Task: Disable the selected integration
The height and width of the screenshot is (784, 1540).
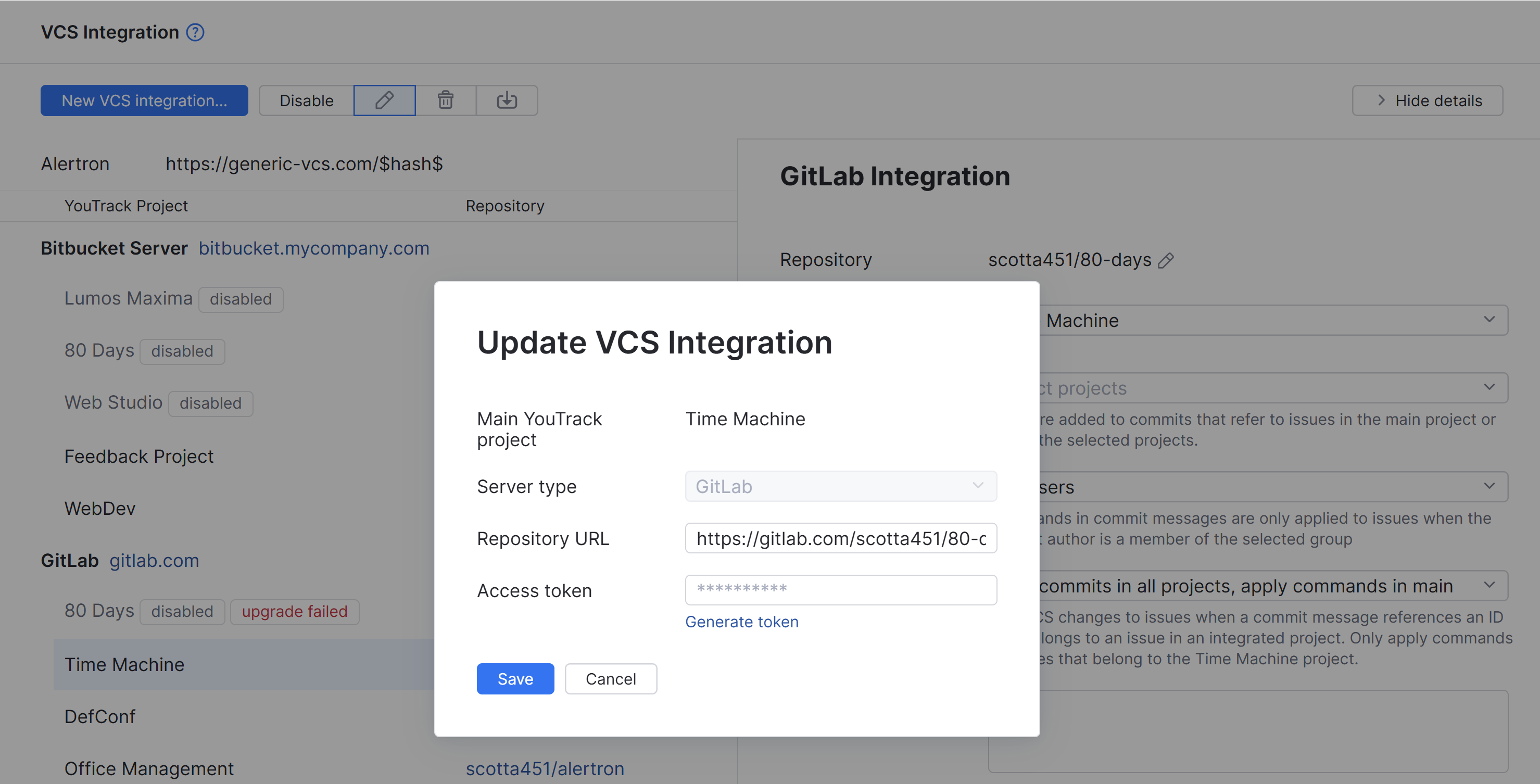Action: 306,100
